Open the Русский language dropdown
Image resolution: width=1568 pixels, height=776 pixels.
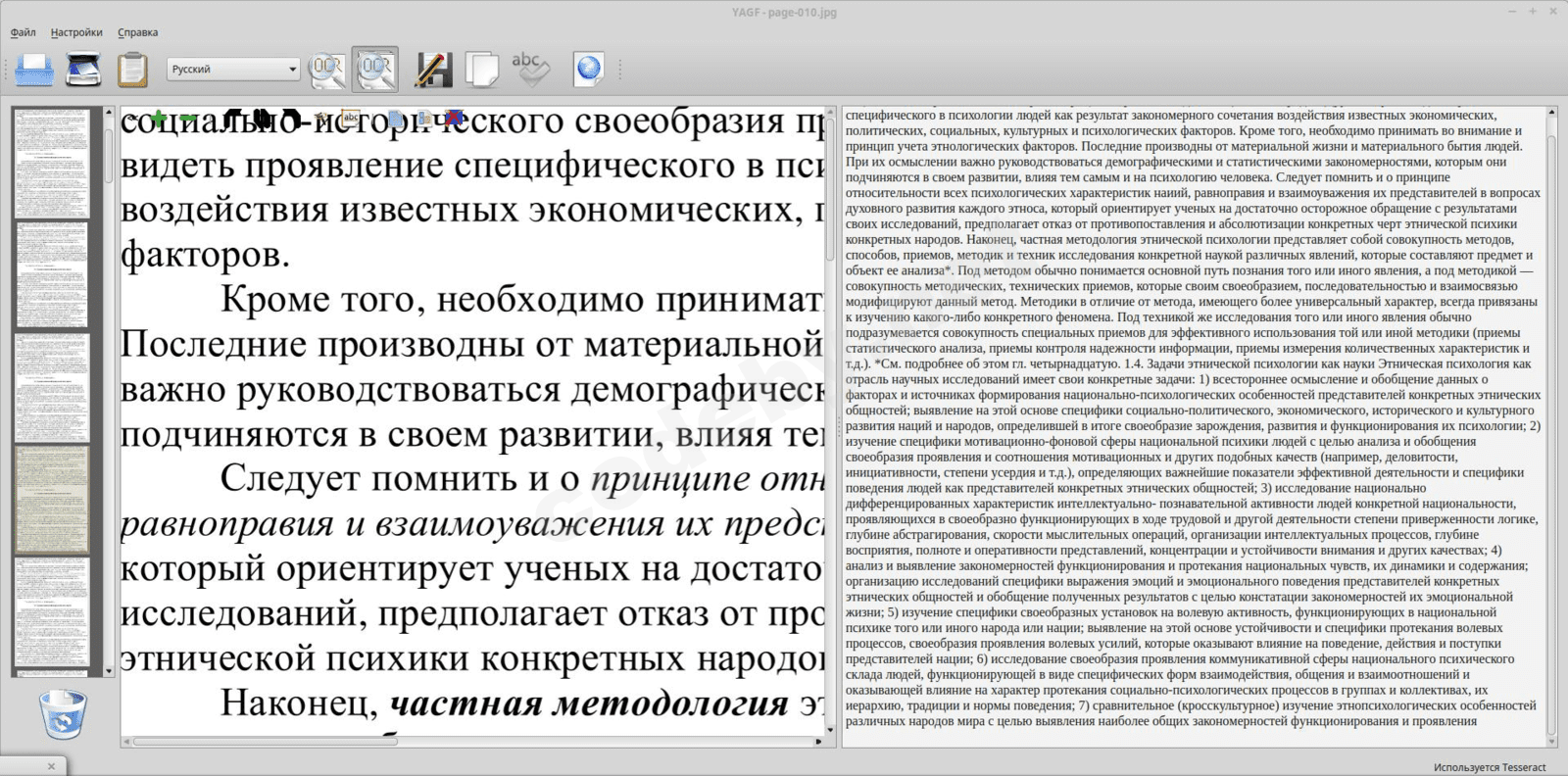(x=233, y=70)
